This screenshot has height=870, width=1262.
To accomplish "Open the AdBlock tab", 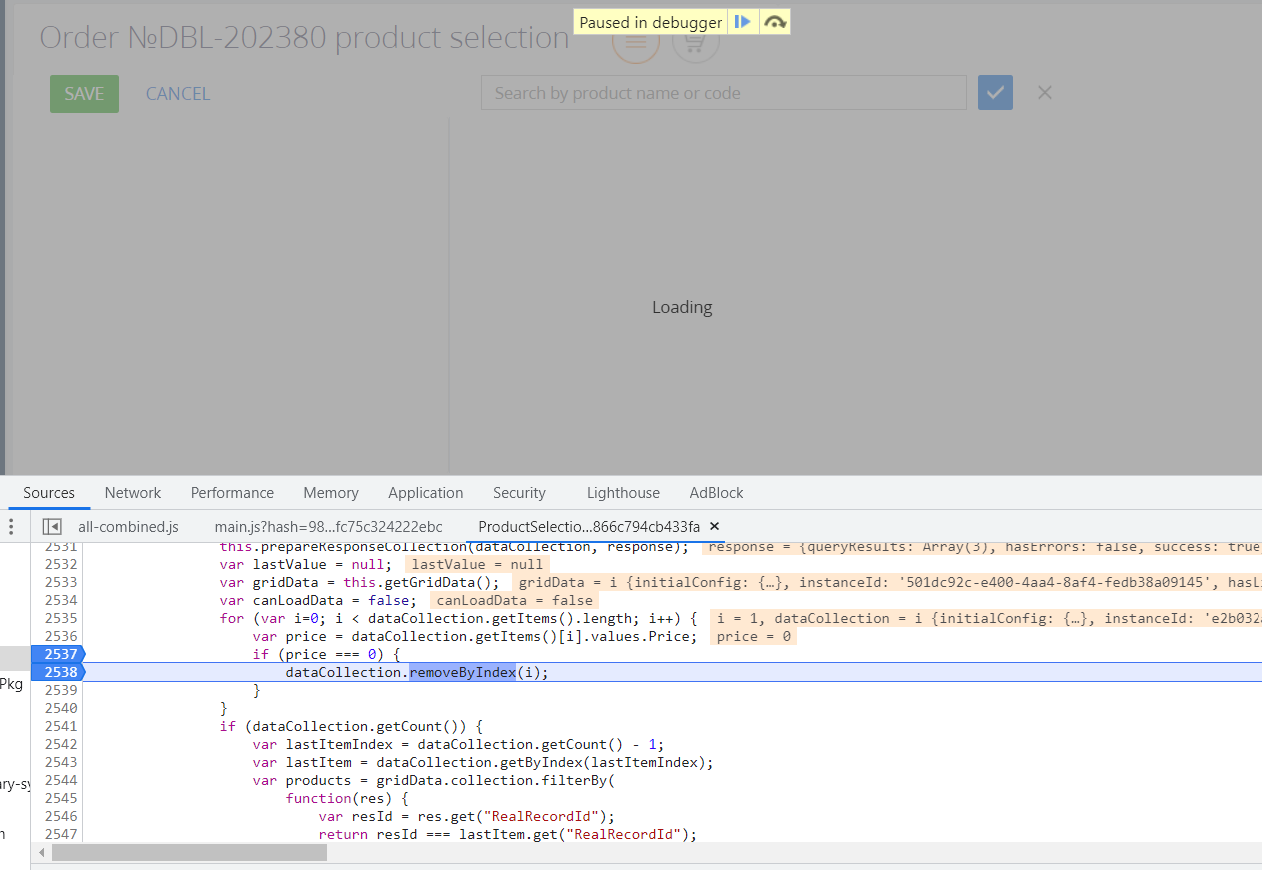I will click(716, 493).
